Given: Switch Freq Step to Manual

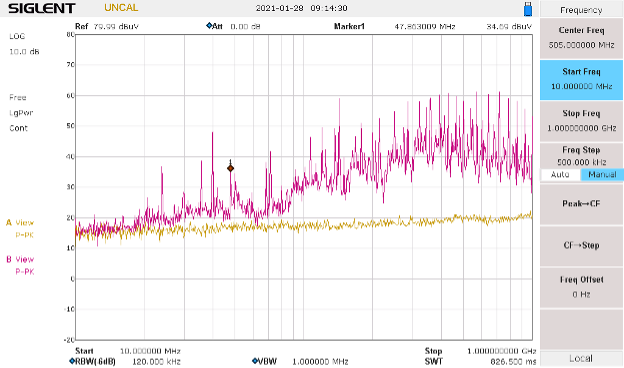Looking at the screenshot, I should click(x=602, y=175).
